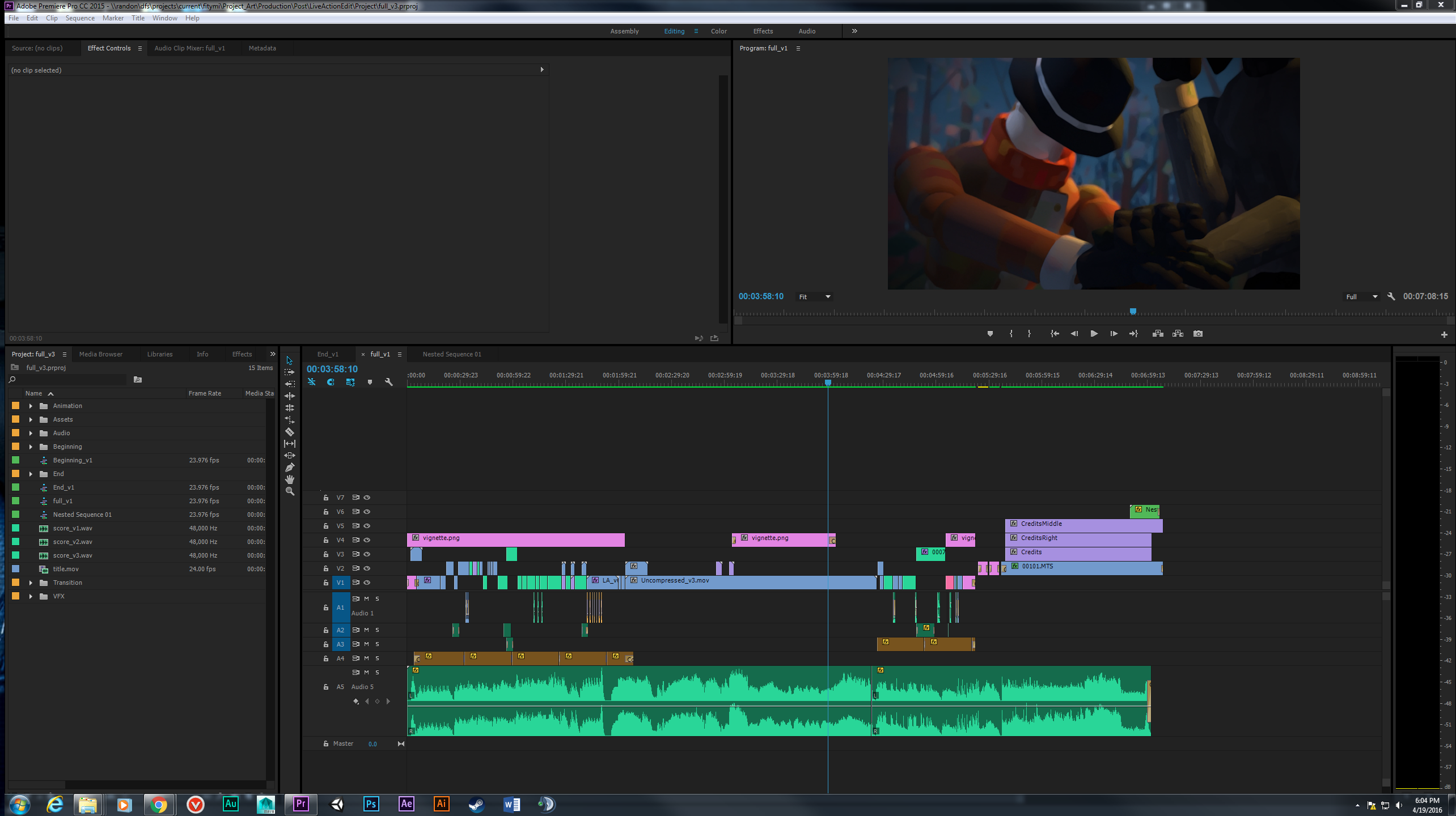The height and width of the screenshot is (816, 1456).
Task: Select the Uncompressed_v3.mov clip
Action: tap(751, 582)
